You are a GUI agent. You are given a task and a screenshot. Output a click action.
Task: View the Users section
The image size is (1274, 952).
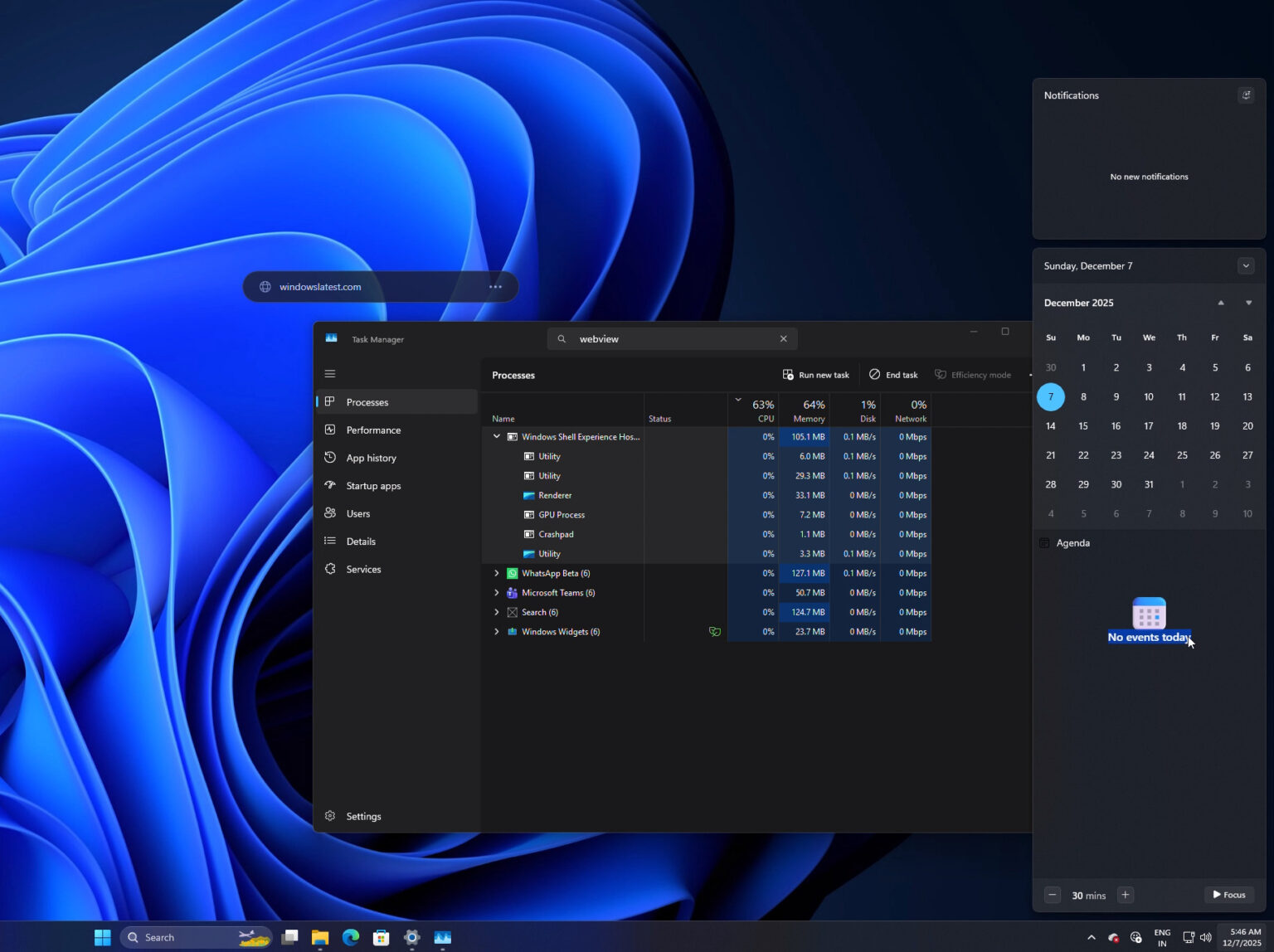(357, 512)
